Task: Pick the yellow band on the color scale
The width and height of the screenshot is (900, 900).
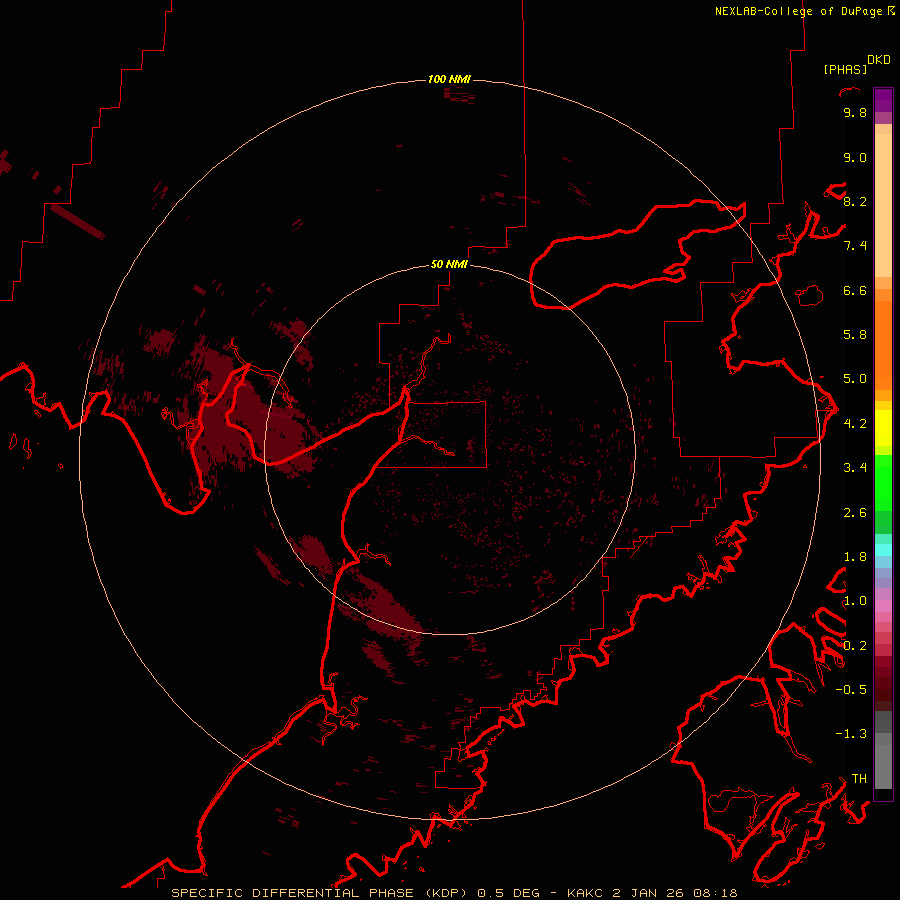Action: (883, 428)
